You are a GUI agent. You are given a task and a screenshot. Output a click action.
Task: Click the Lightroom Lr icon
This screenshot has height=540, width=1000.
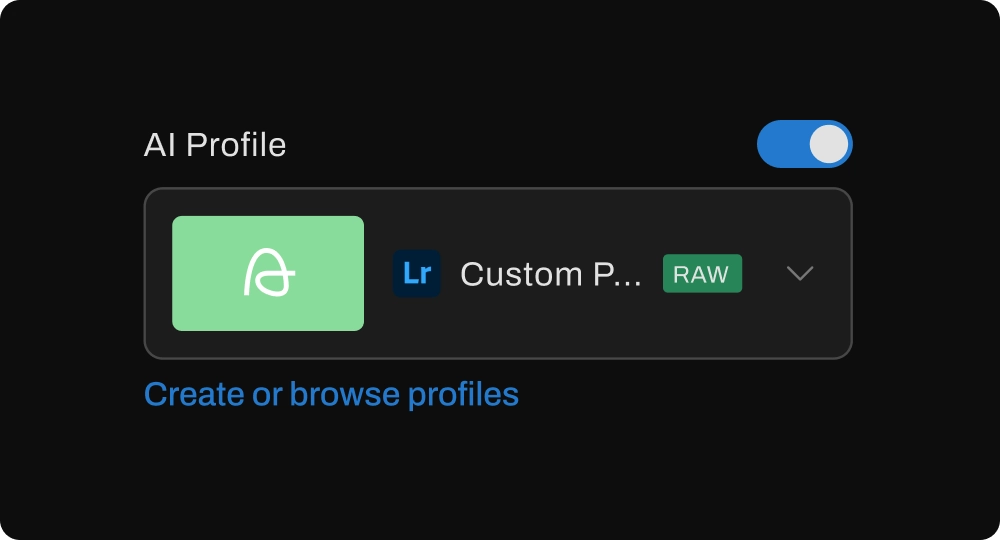point(417,273)
